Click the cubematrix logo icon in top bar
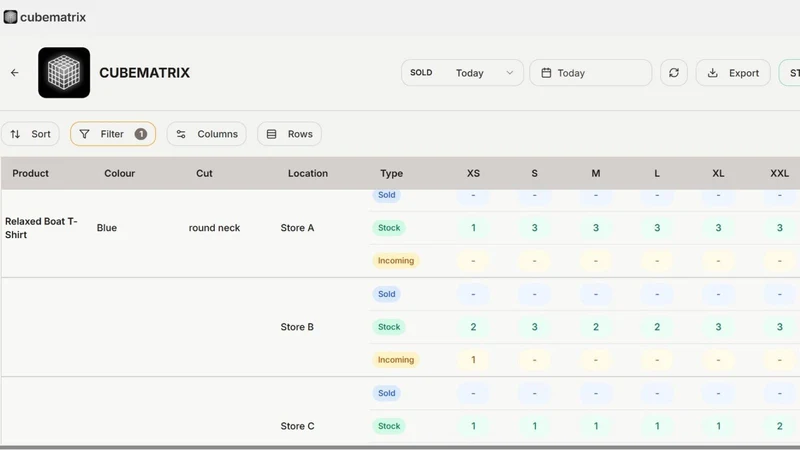 pyautogui.click(x=10, y=17)
